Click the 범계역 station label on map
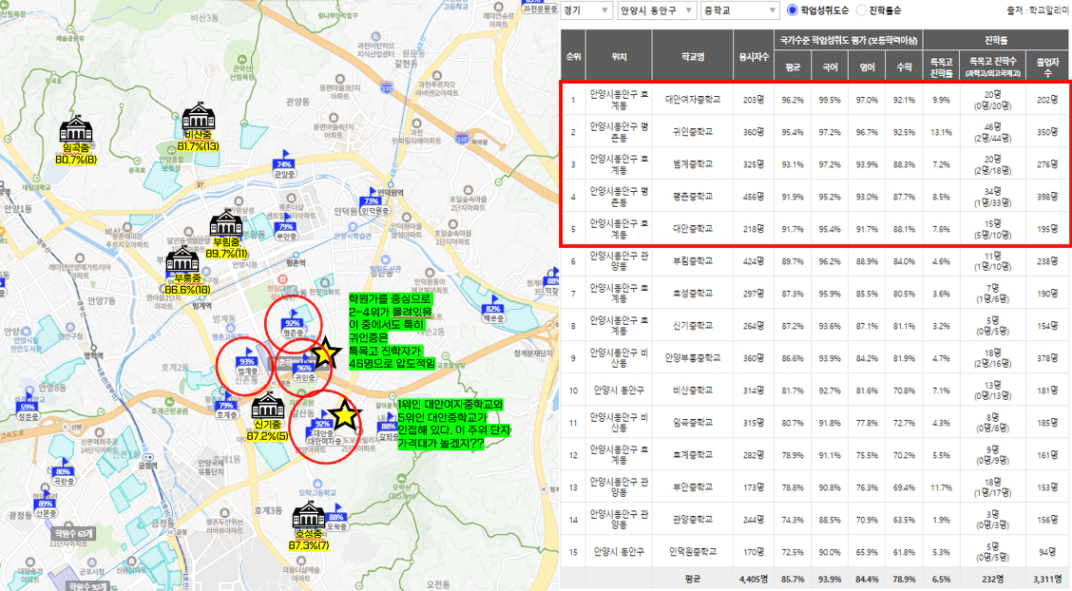Screen dimensions: 1072x591 (202, 306)
